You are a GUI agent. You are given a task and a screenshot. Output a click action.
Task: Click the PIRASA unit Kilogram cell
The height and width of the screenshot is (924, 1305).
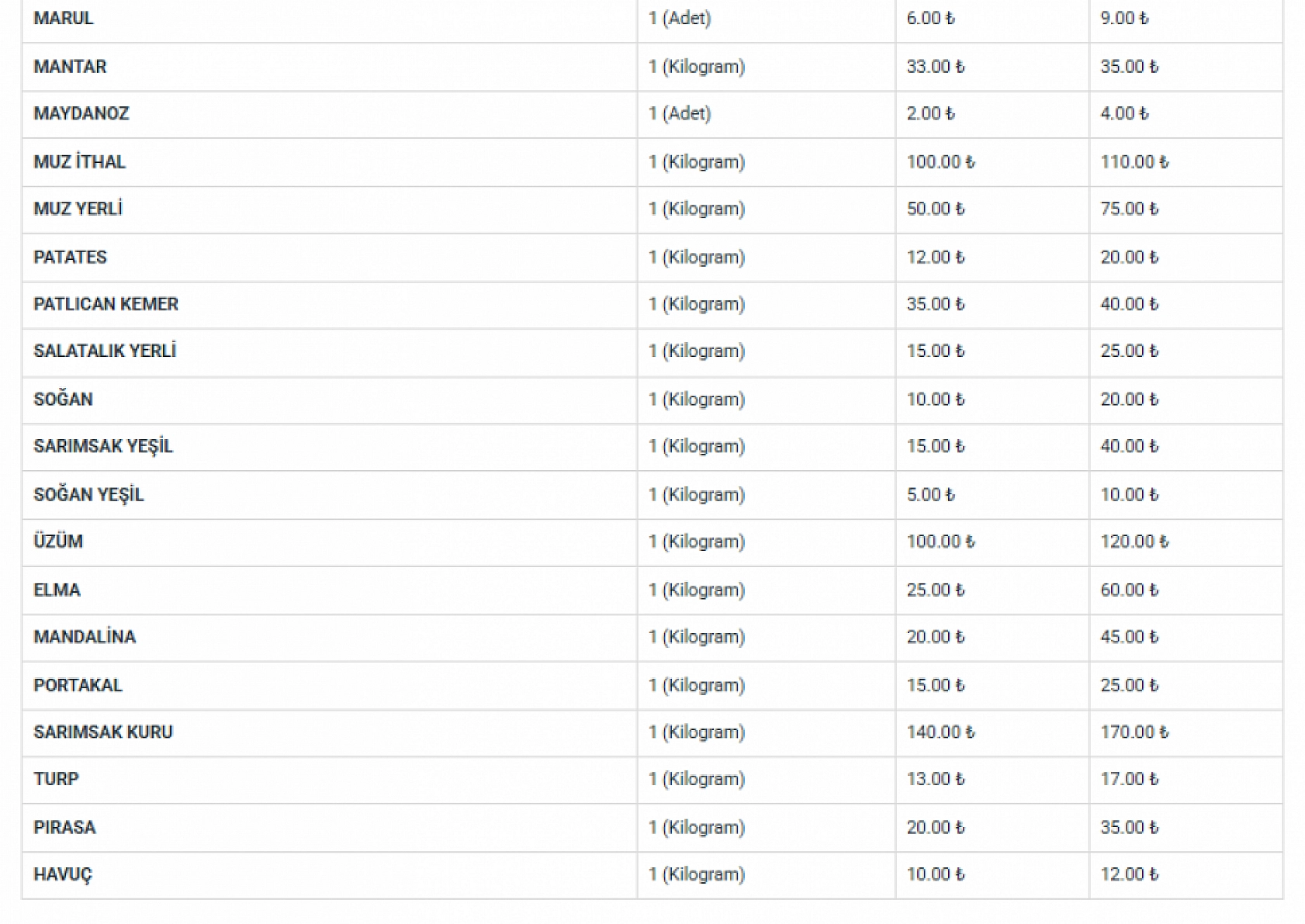pyautogui.click(x=696, y=828)
